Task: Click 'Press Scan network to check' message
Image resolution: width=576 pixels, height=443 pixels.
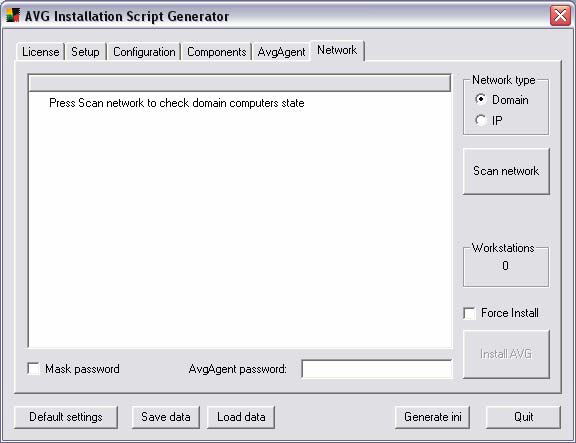Action: (x=177, y=103)
